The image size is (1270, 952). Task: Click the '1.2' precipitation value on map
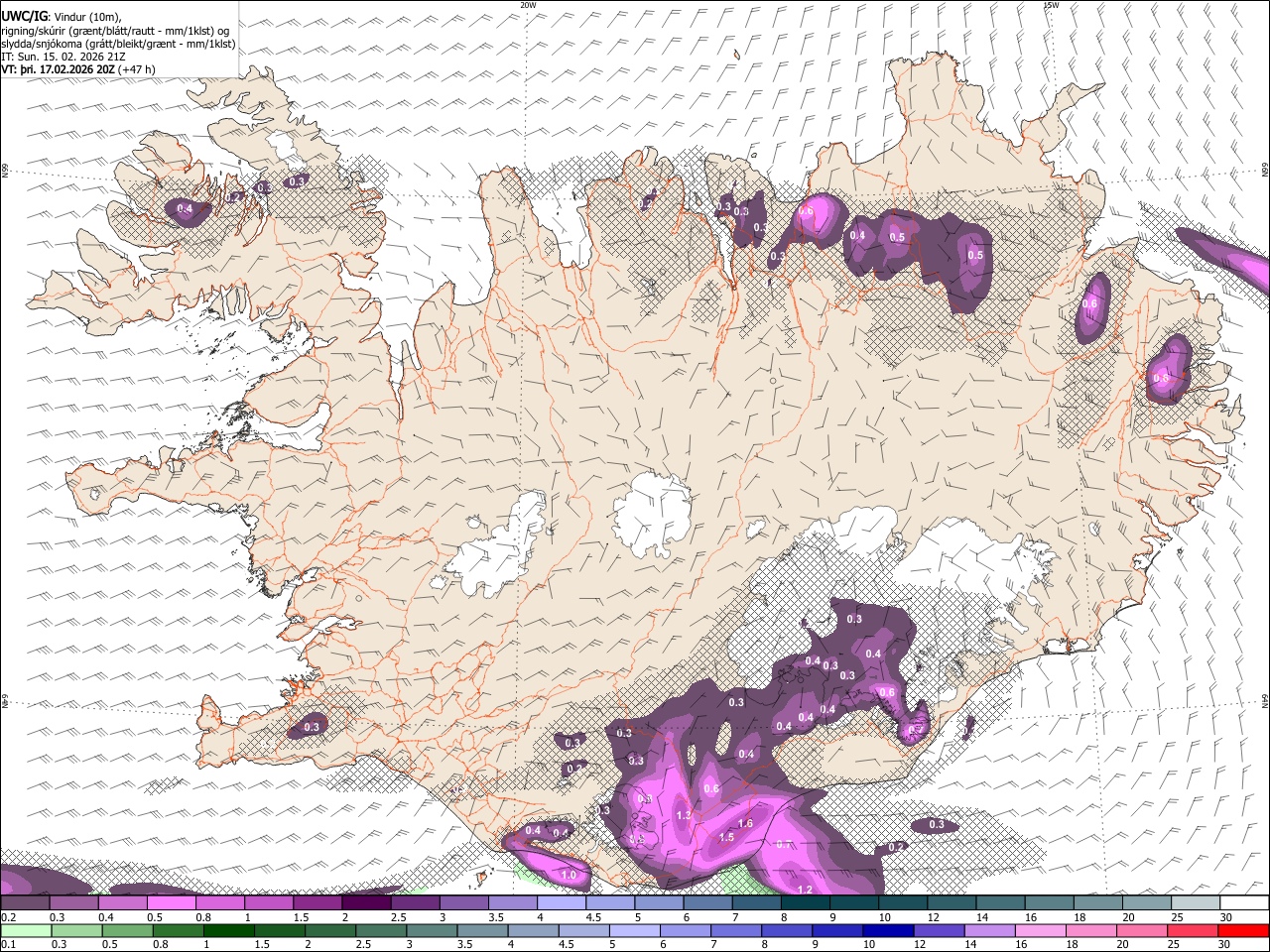pos(805,890)
